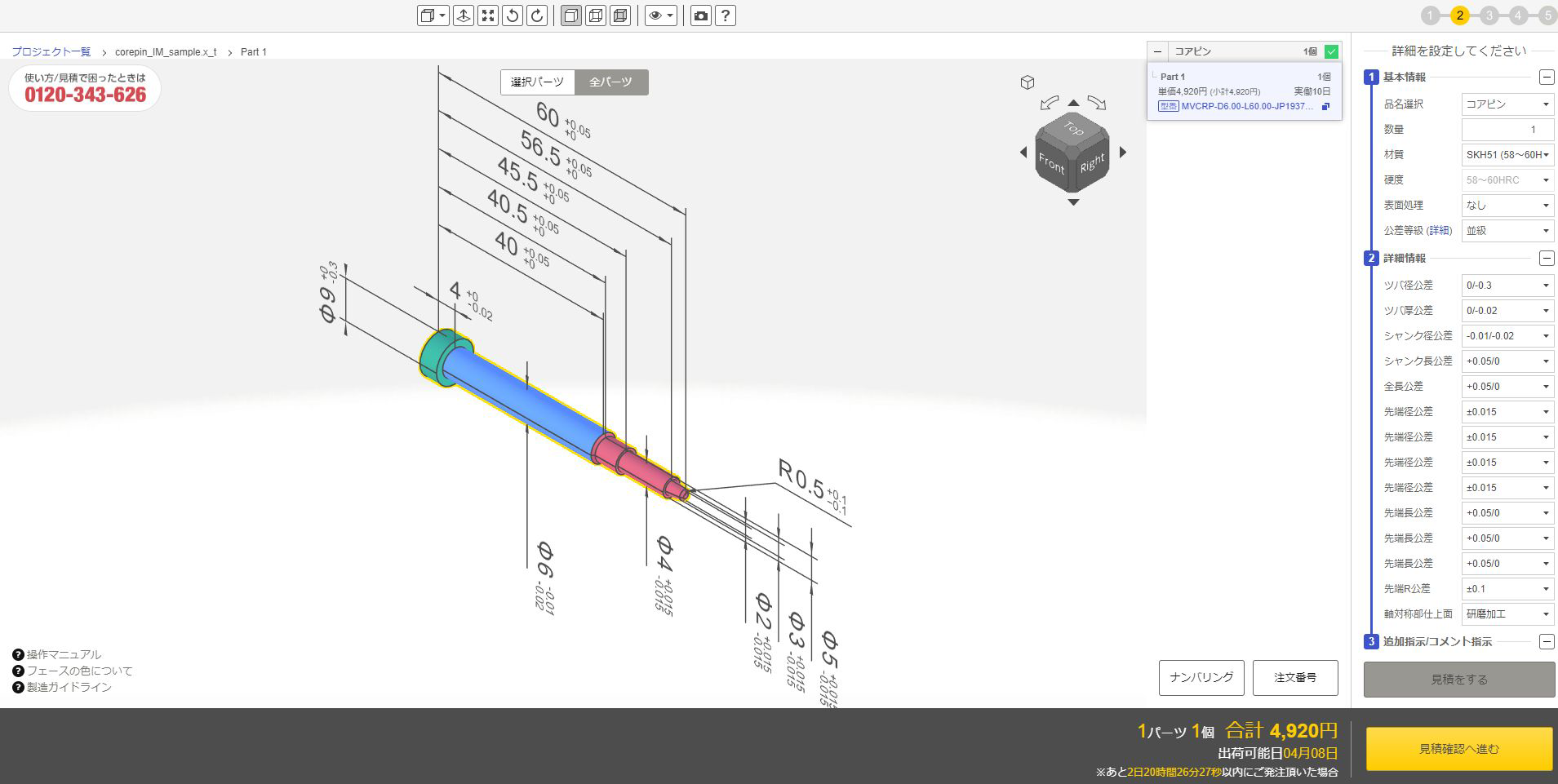Image resolution: width=1558 pixels, height=784 pixels.
Task: Open the 材質 material dropdown
Action: tap(1507, 155)
